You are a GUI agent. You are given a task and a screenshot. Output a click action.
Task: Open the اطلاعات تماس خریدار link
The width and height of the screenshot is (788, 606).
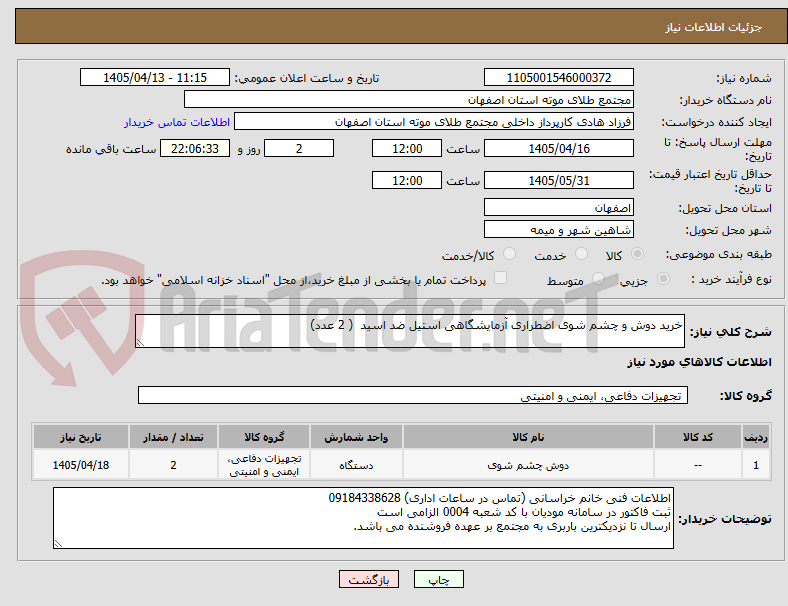tap(177, 122)
